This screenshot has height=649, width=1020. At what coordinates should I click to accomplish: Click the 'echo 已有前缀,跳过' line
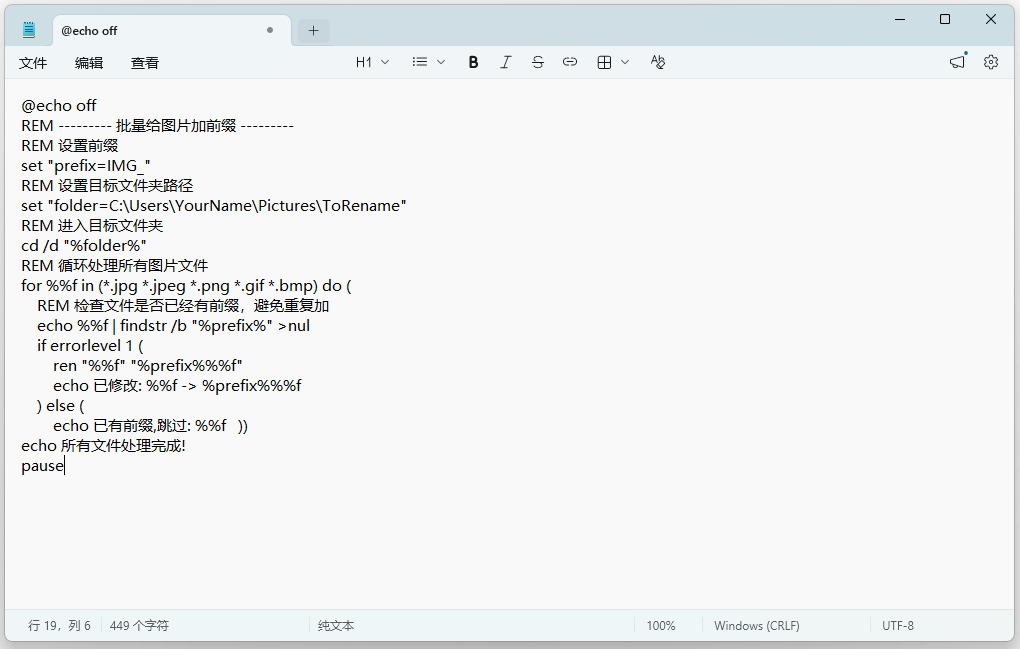click(x=150, y=426)
